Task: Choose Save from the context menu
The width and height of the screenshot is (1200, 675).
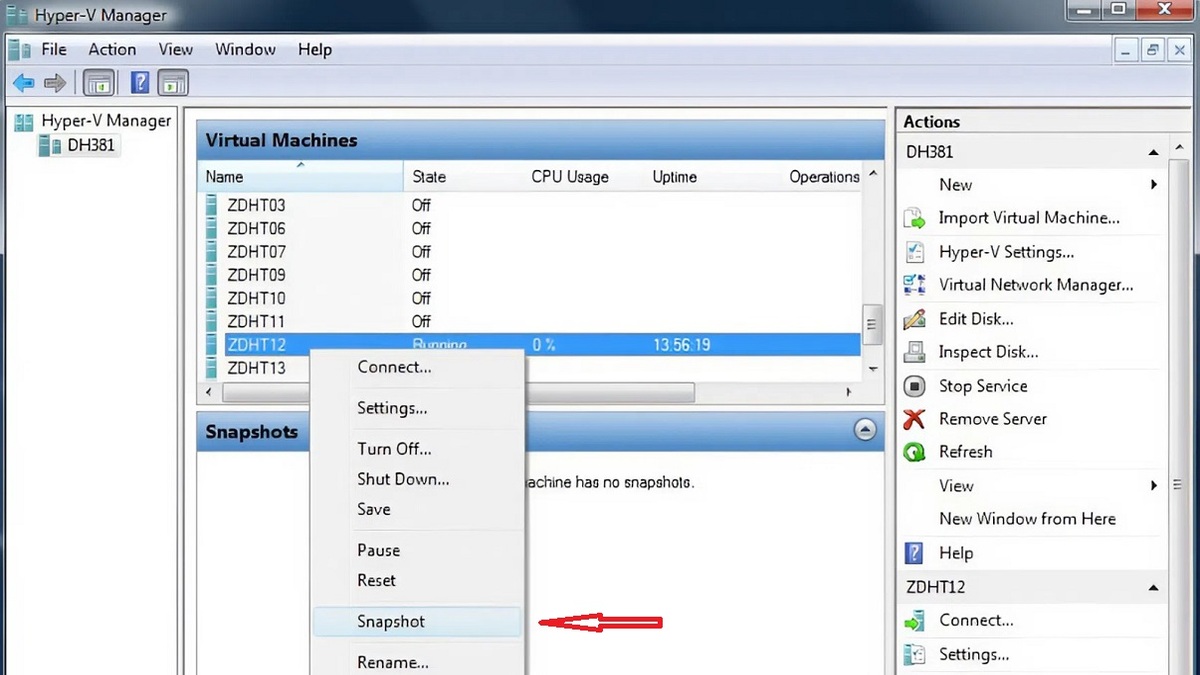Action: click(418, 509)
